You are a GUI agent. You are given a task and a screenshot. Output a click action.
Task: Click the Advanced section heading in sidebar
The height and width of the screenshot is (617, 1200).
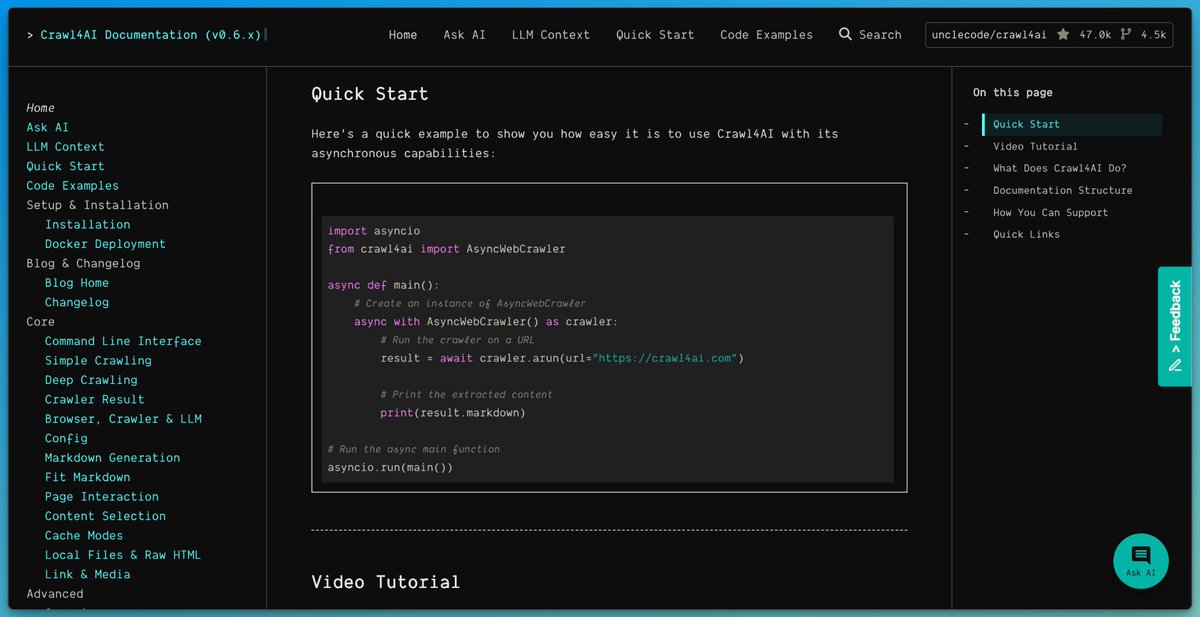[x=55, y=594]
